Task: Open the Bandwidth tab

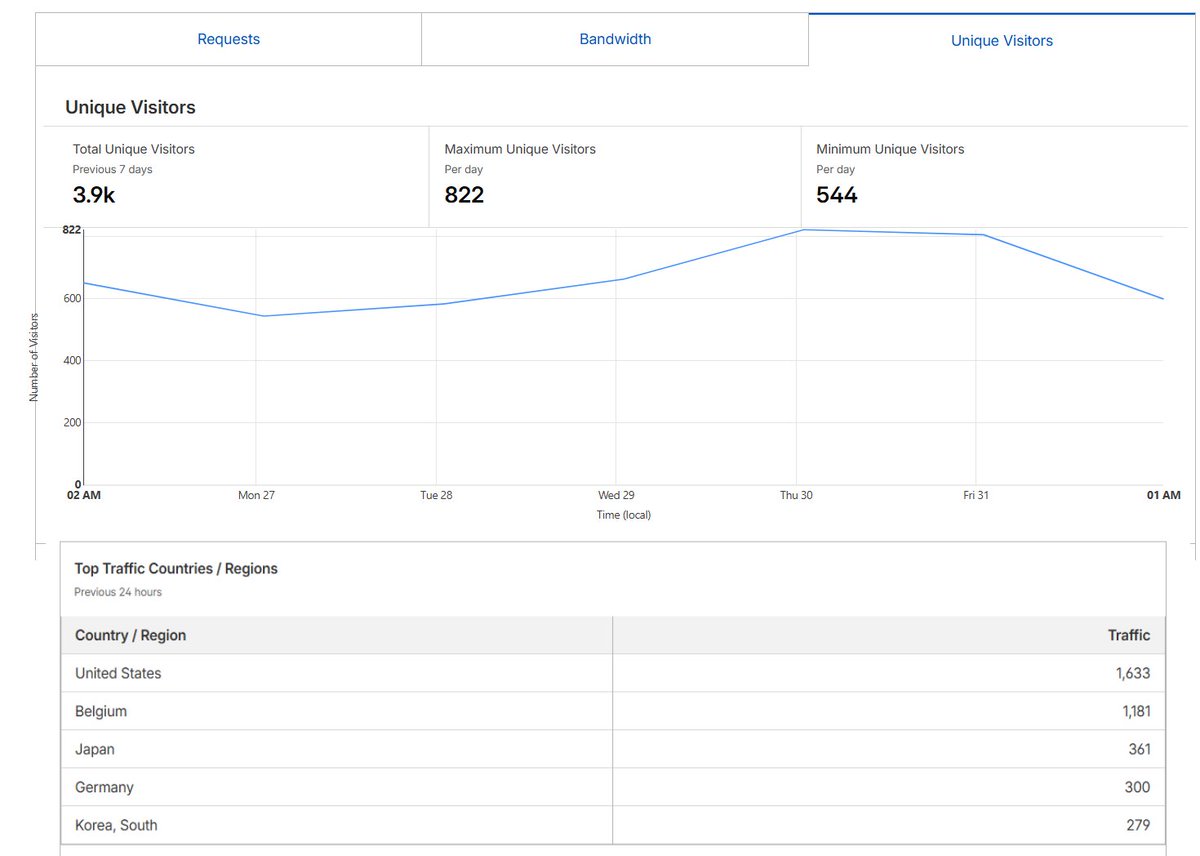Action: click(615, 39)
